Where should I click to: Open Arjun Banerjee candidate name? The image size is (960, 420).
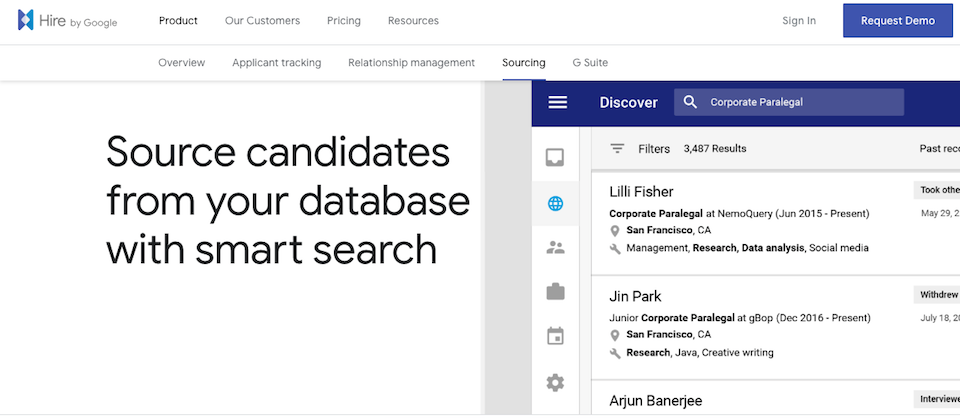[x=656, y=401]
